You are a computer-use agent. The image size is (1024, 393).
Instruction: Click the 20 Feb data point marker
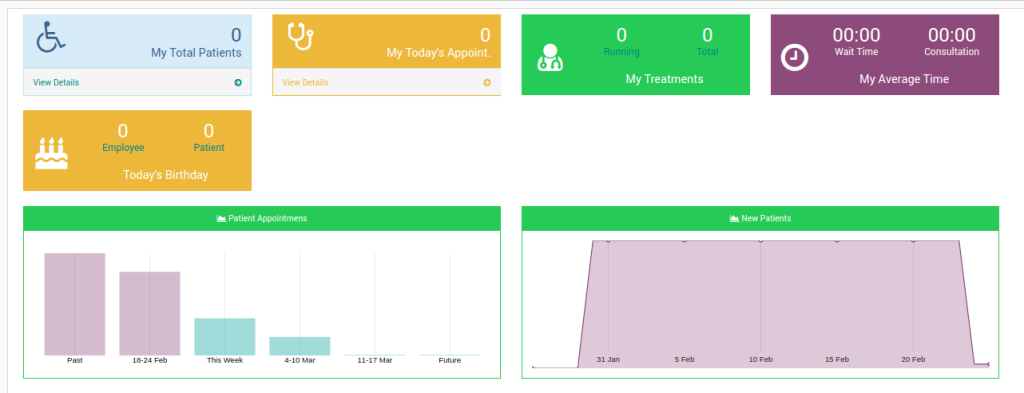(913, 241)
